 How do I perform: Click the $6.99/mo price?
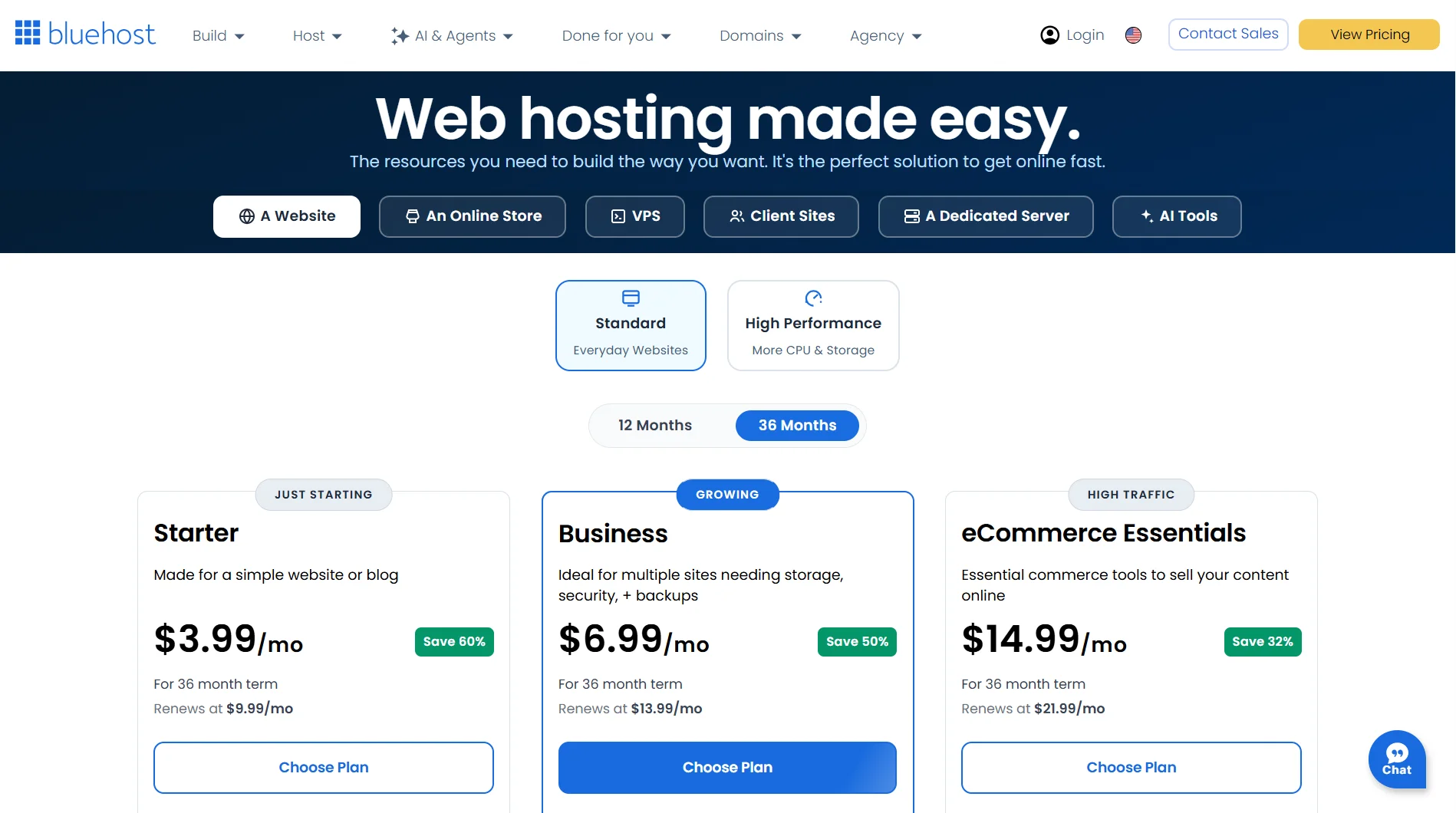[634, 640]
